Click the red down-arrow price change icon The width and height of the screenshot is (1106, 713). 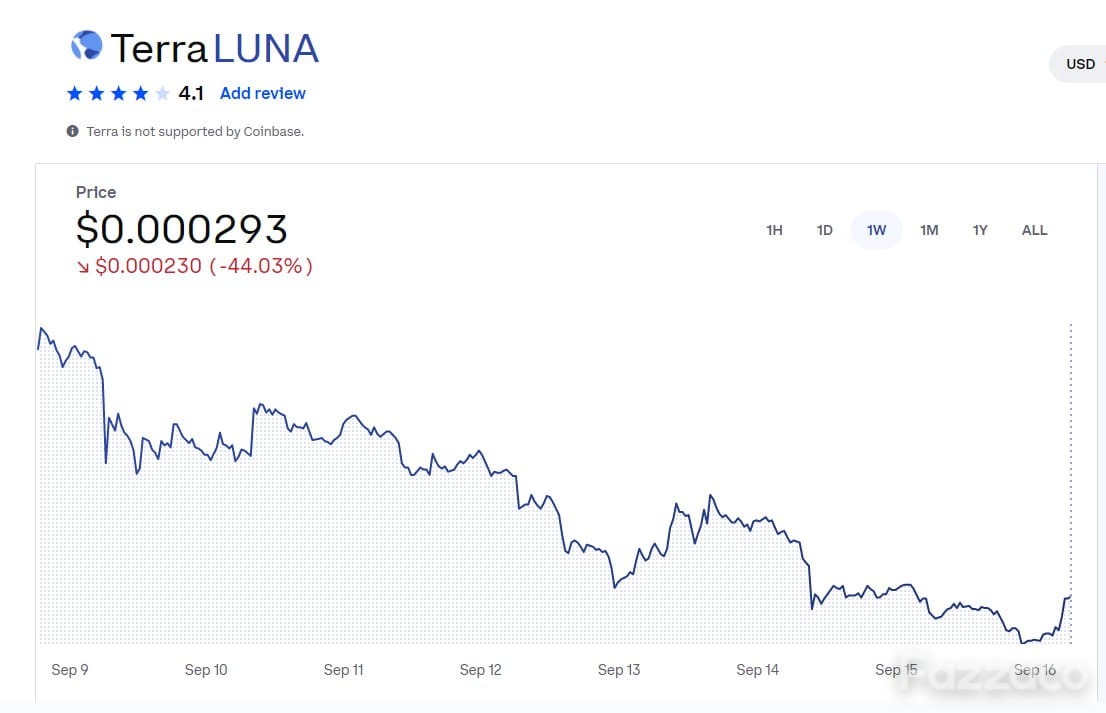pos(83,267)
